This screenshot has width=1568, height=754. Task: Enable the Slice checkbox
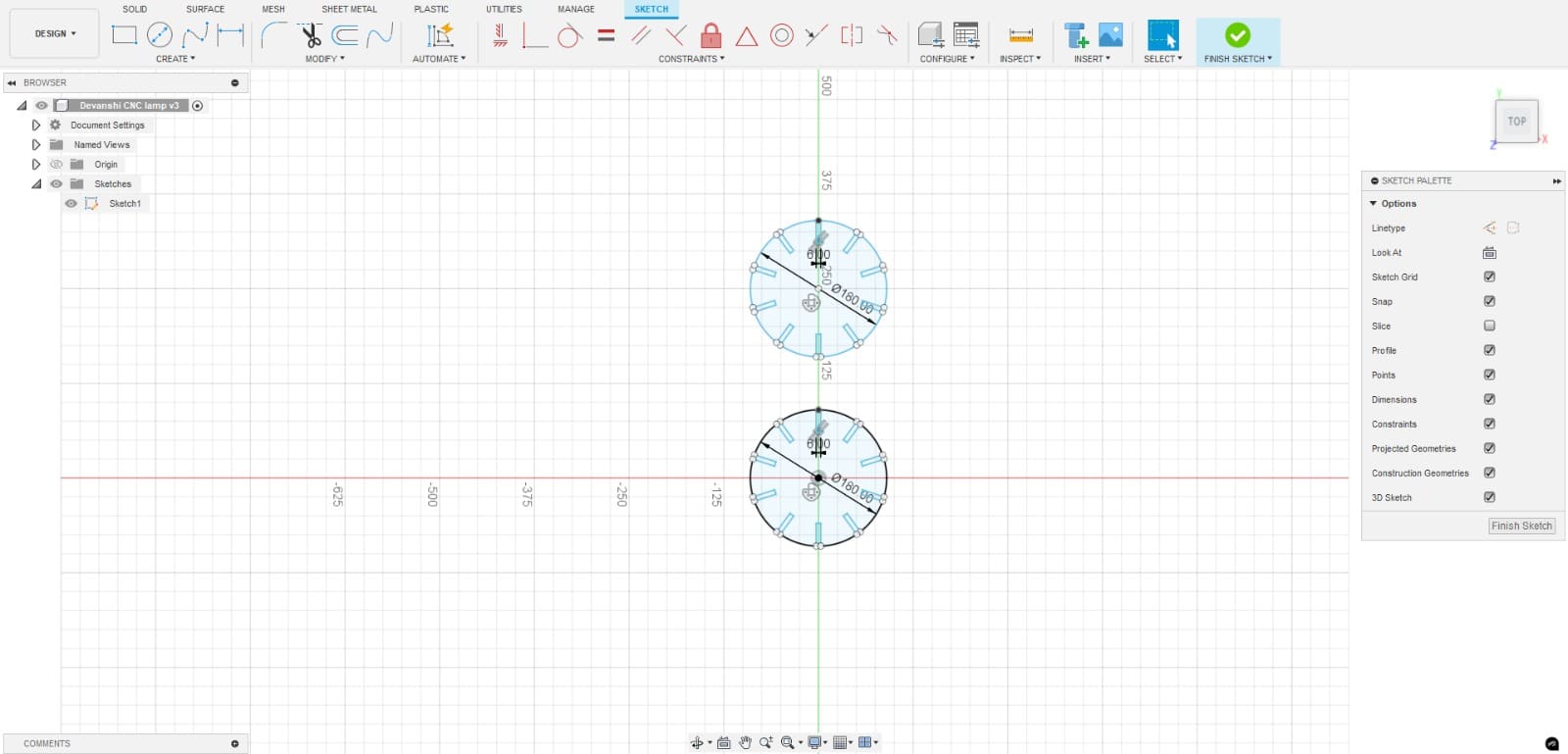click(x=1490, y=327)
